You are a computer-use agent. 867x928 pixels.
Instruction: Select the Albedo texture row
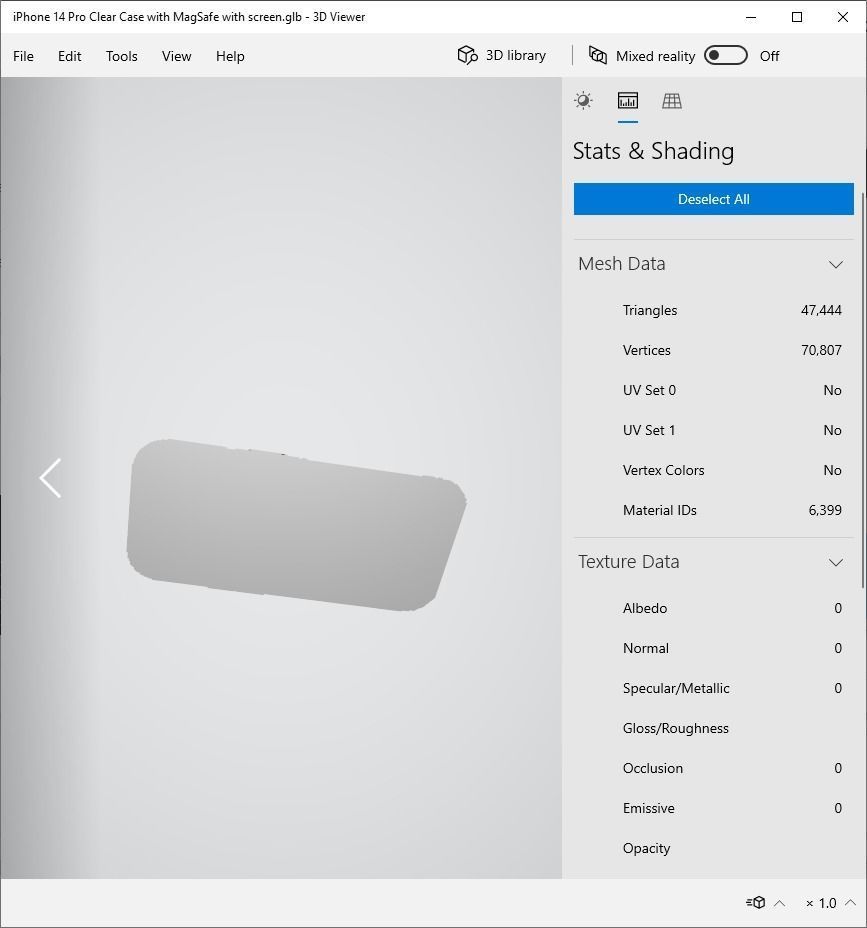[714, 608]
